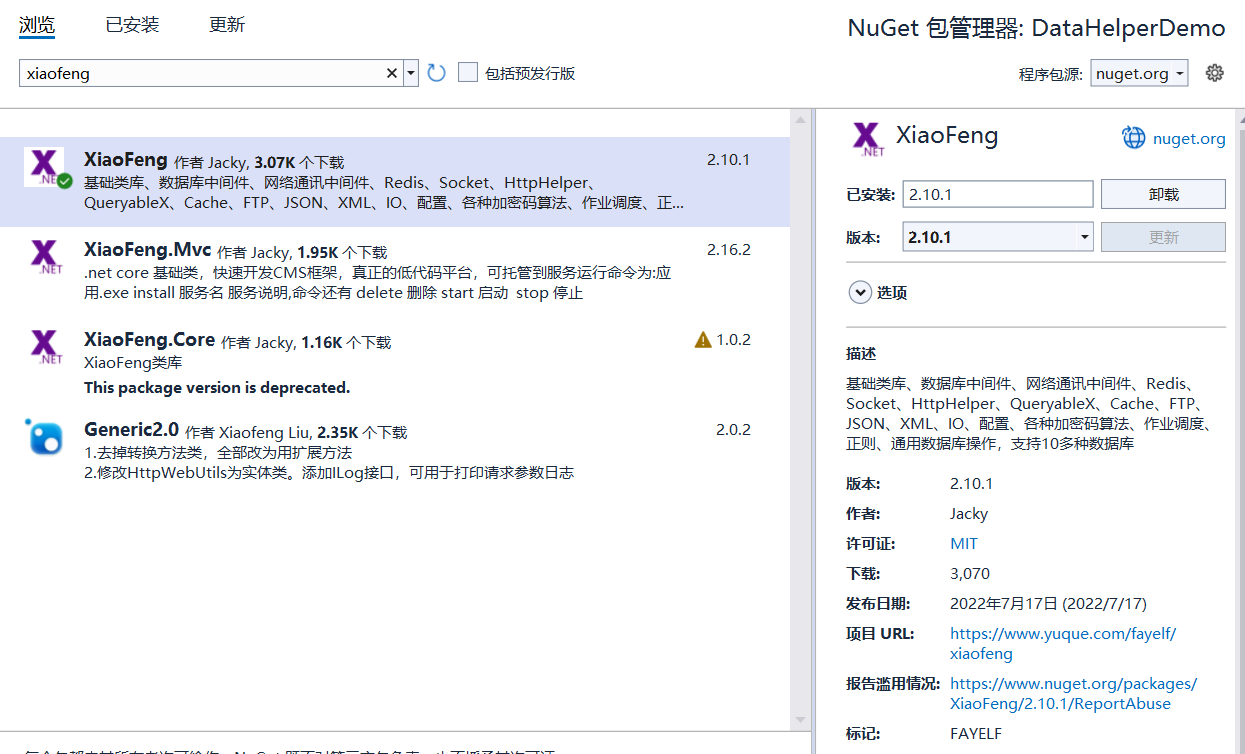Click the globe icon beside nuget.org
The image size is (1245, 754).
(1133, 138)
